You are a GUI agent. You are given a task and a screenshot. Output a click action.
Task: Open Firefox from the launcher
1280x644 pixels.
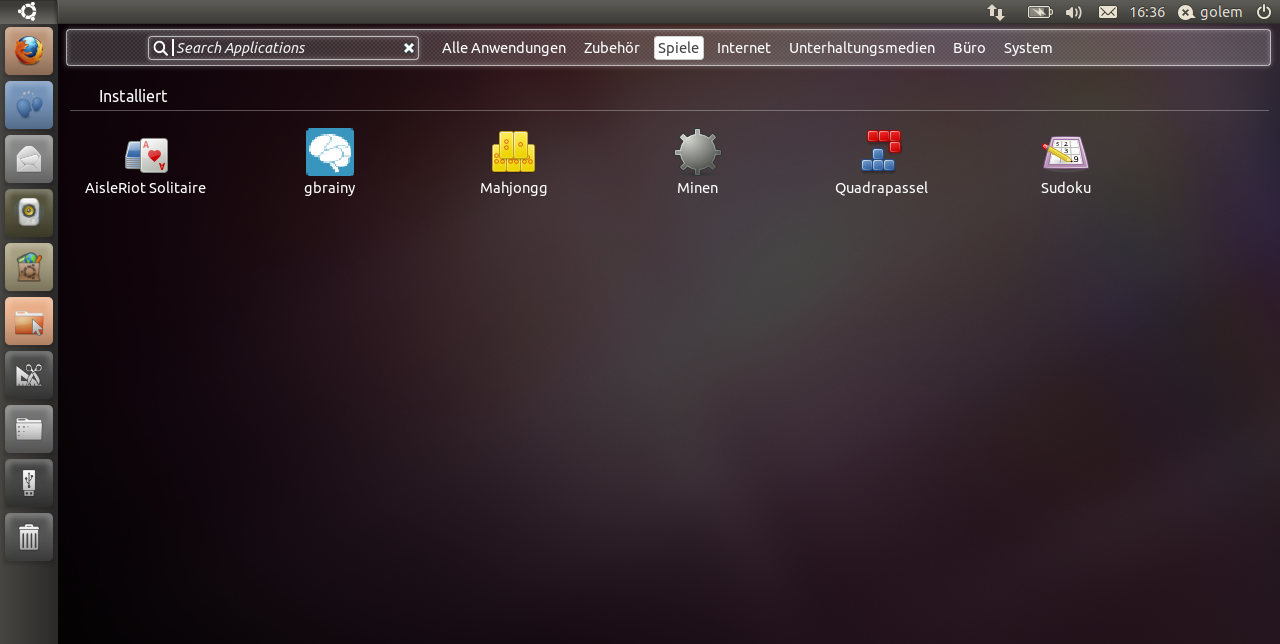tap(29, 51)
